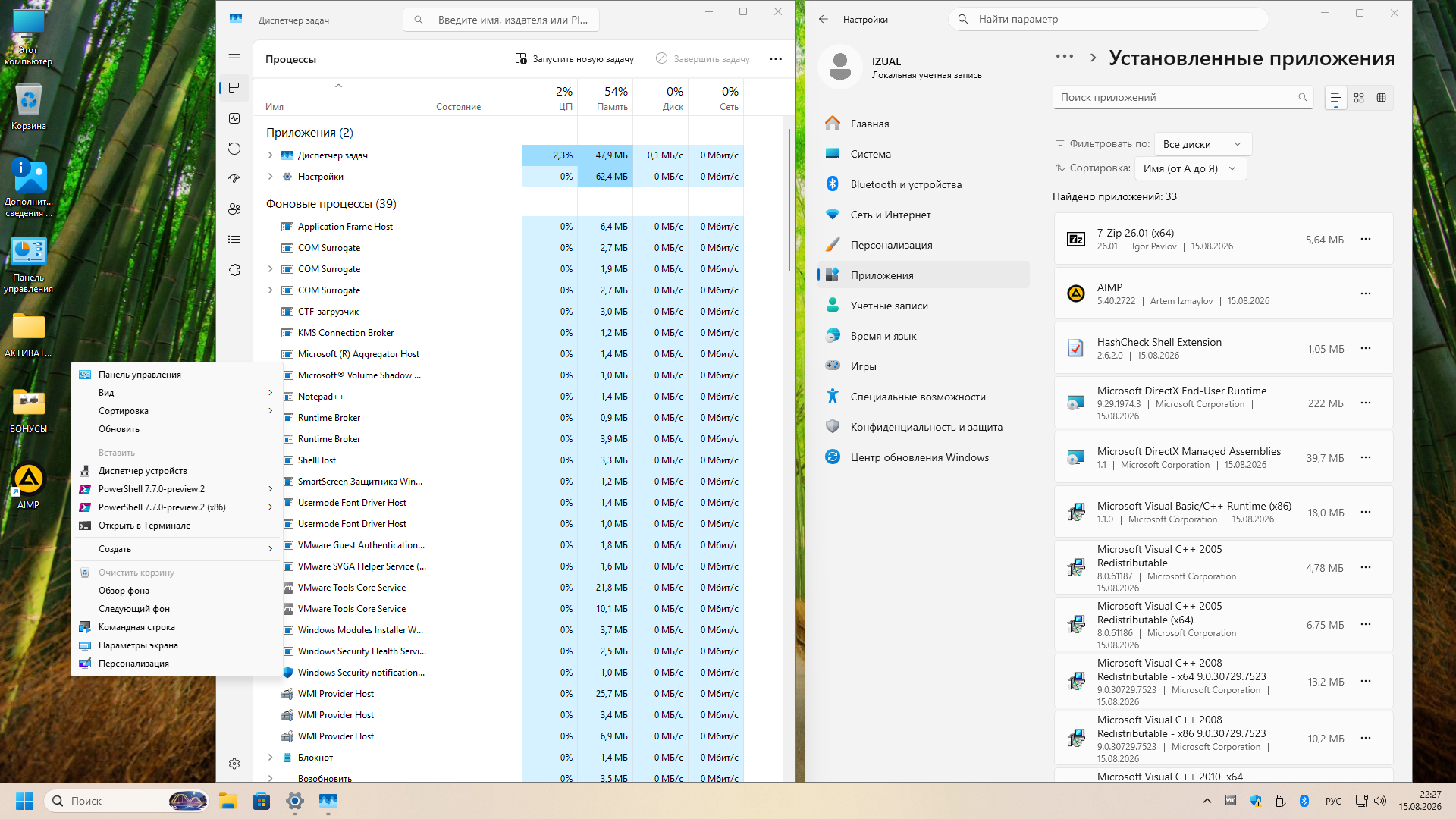Open the Все диски filter dropdown
1456x819 pixels.
(1203, 144)
